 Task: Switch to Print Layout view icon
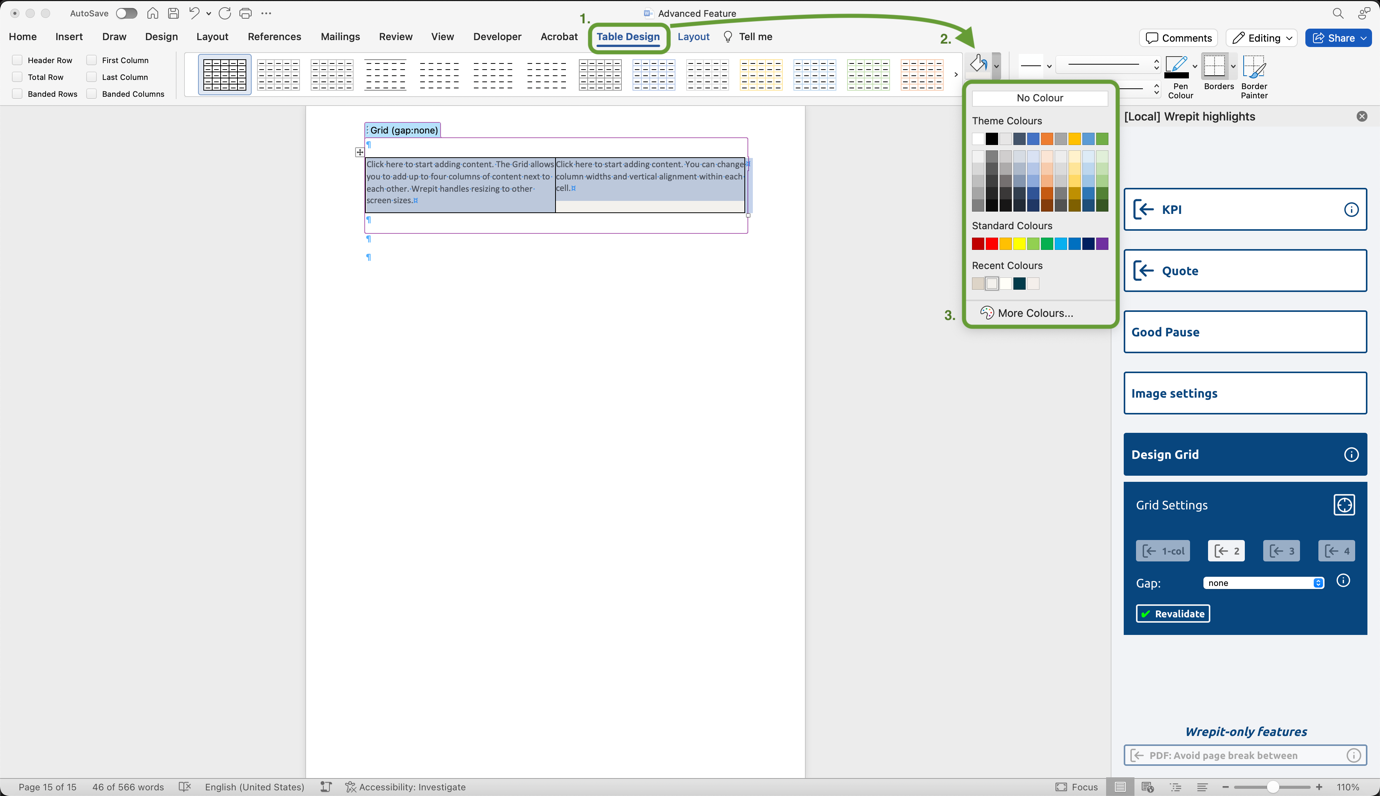pyautogui.click(x=1120, y=787)
